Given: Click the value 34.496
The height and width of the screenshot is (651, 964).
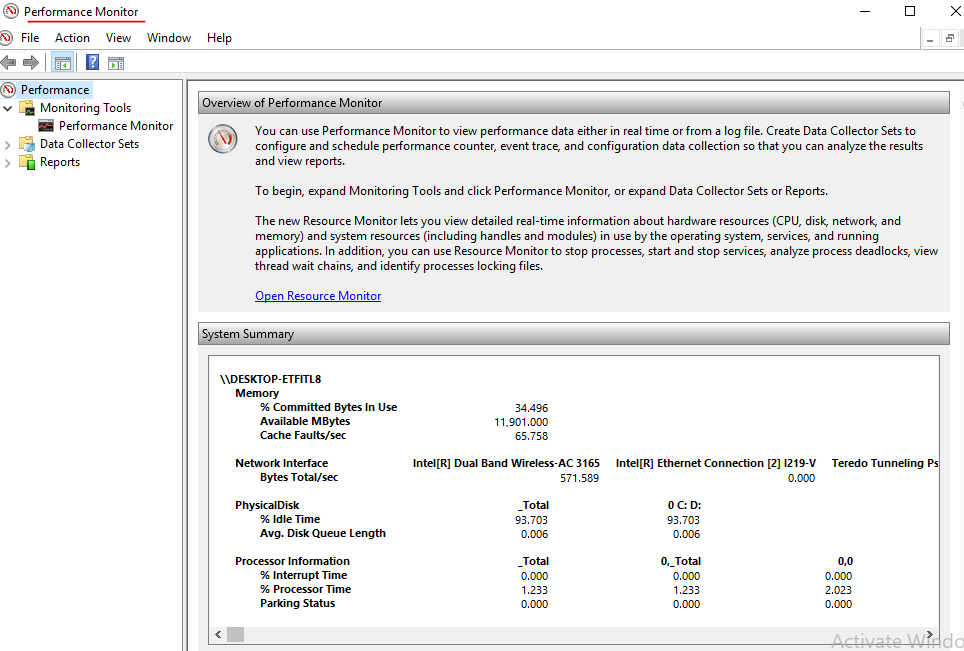Looking at the screenshot, I should pyautogui.click(x=531, y=408).
